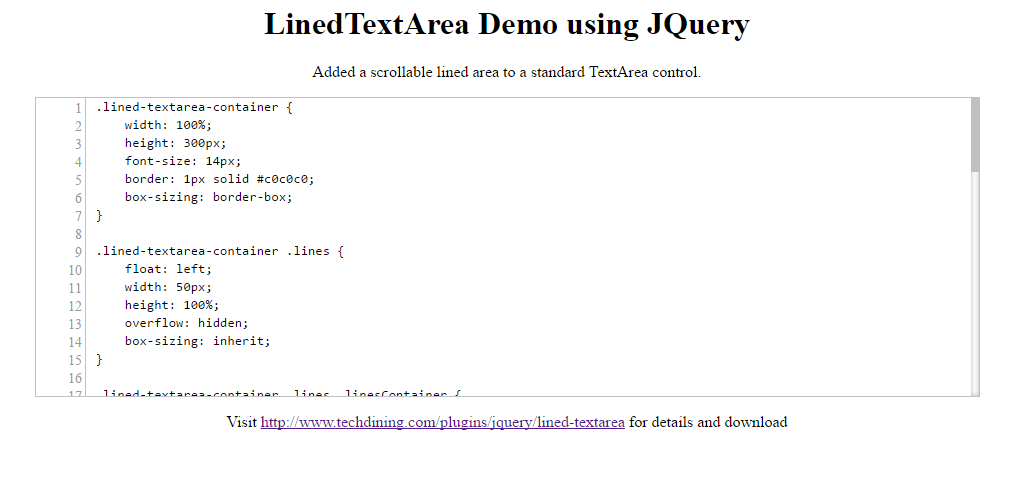This screenshot has width=1022, height=489.
Task: Click line number 8 in the gutter
Action: click(78, 234)
